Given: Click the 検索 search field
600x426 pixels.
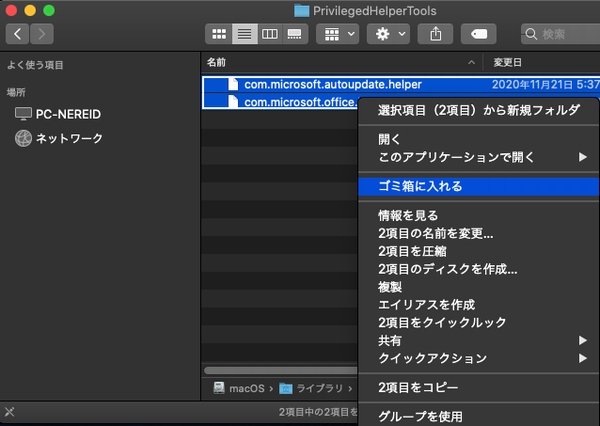Looking at the screenshot, I should click(x=560, y=34).
